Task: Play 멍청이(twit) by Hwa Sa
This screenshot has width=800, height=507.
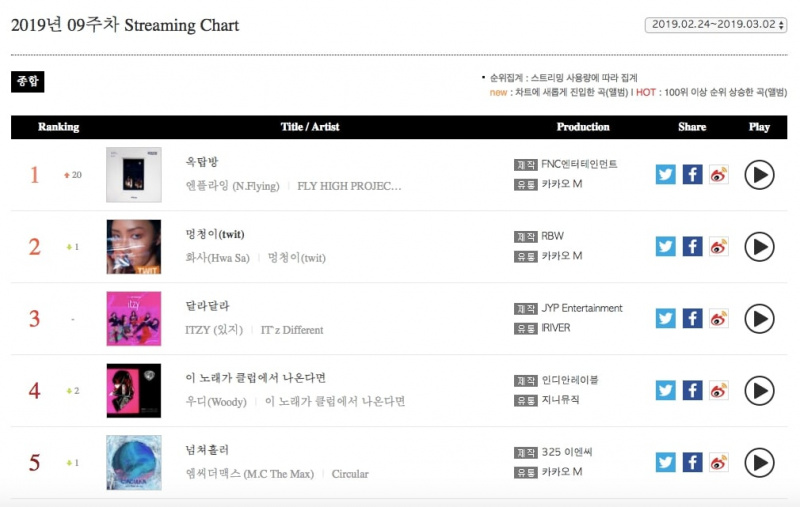Action: 759,247
